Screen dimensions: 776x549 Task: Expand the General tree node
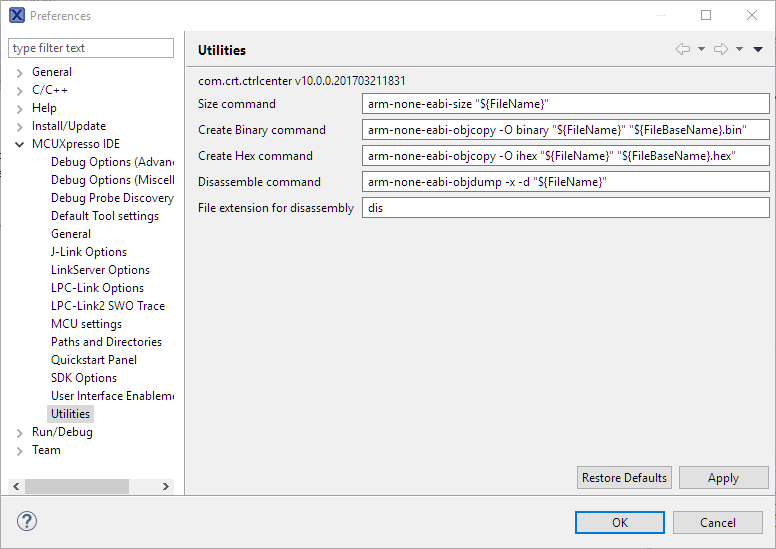click(19, 73)
